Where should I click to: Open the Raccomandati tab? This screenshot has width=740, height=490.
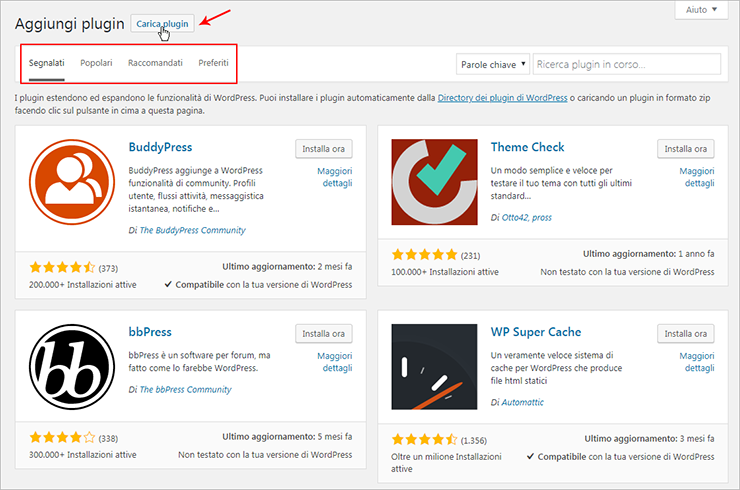tap(155, 63)
